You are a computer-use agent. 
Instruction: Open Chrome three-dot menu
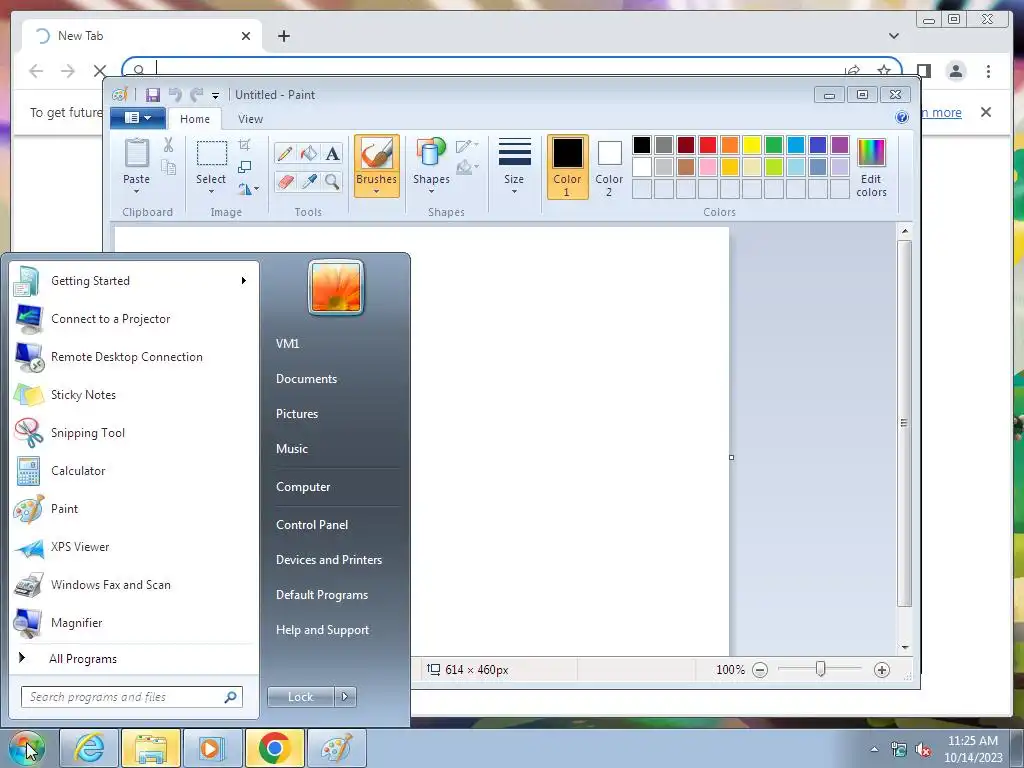(x=988, y=71)
